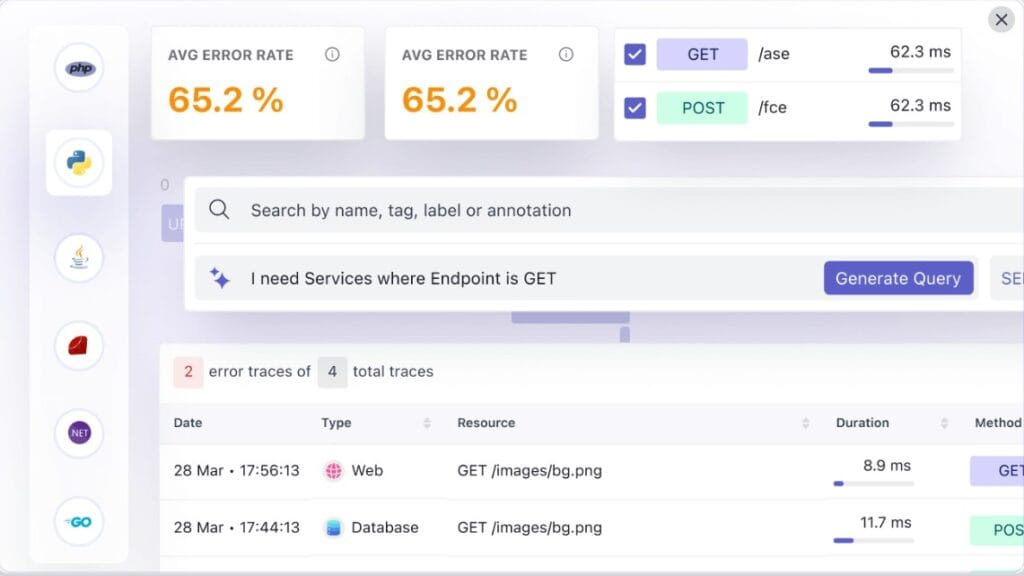Select the Ruby service icon
This screenshot has width=1024, height=576.
pyautogui.click(x=79, y=345)
